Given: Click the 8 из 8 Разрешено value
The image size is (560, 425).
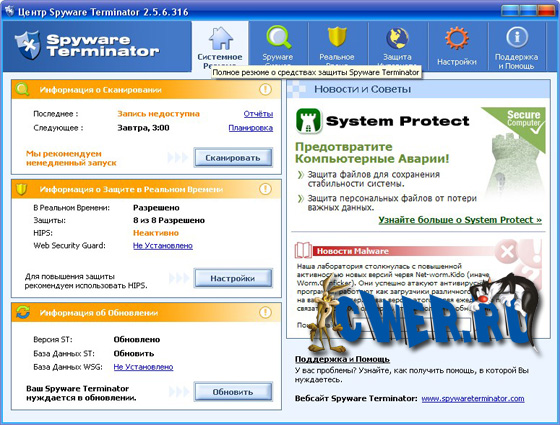Looking at the screenshot, I should (x=169, y=220).
